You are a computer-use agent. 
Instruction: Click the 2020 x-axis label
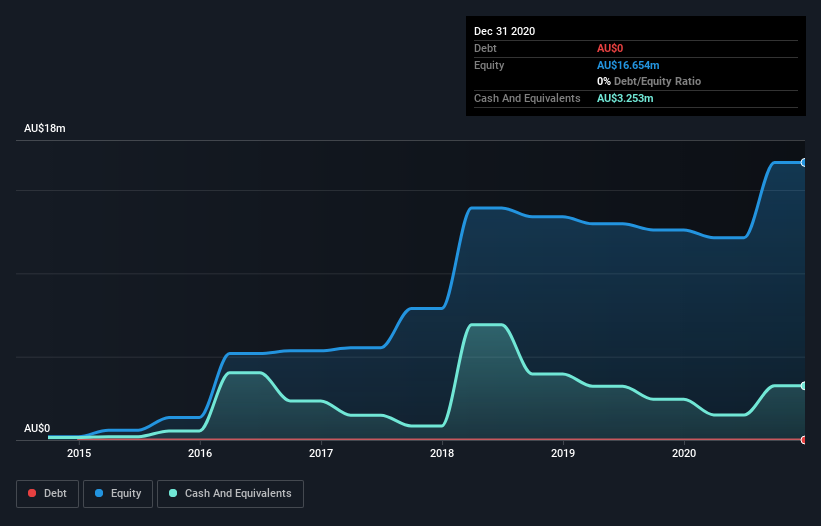[x=684, y=453]
